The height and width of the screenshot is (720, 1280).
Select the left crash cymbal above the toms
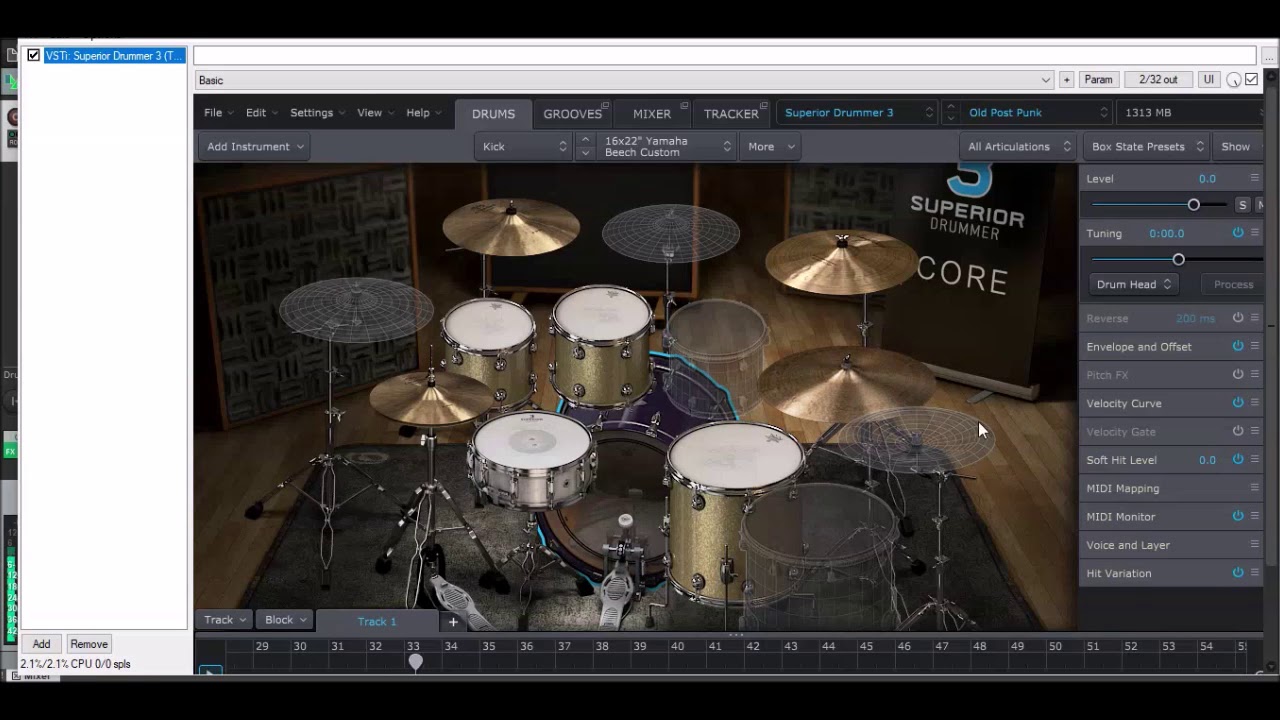[511, 226]
